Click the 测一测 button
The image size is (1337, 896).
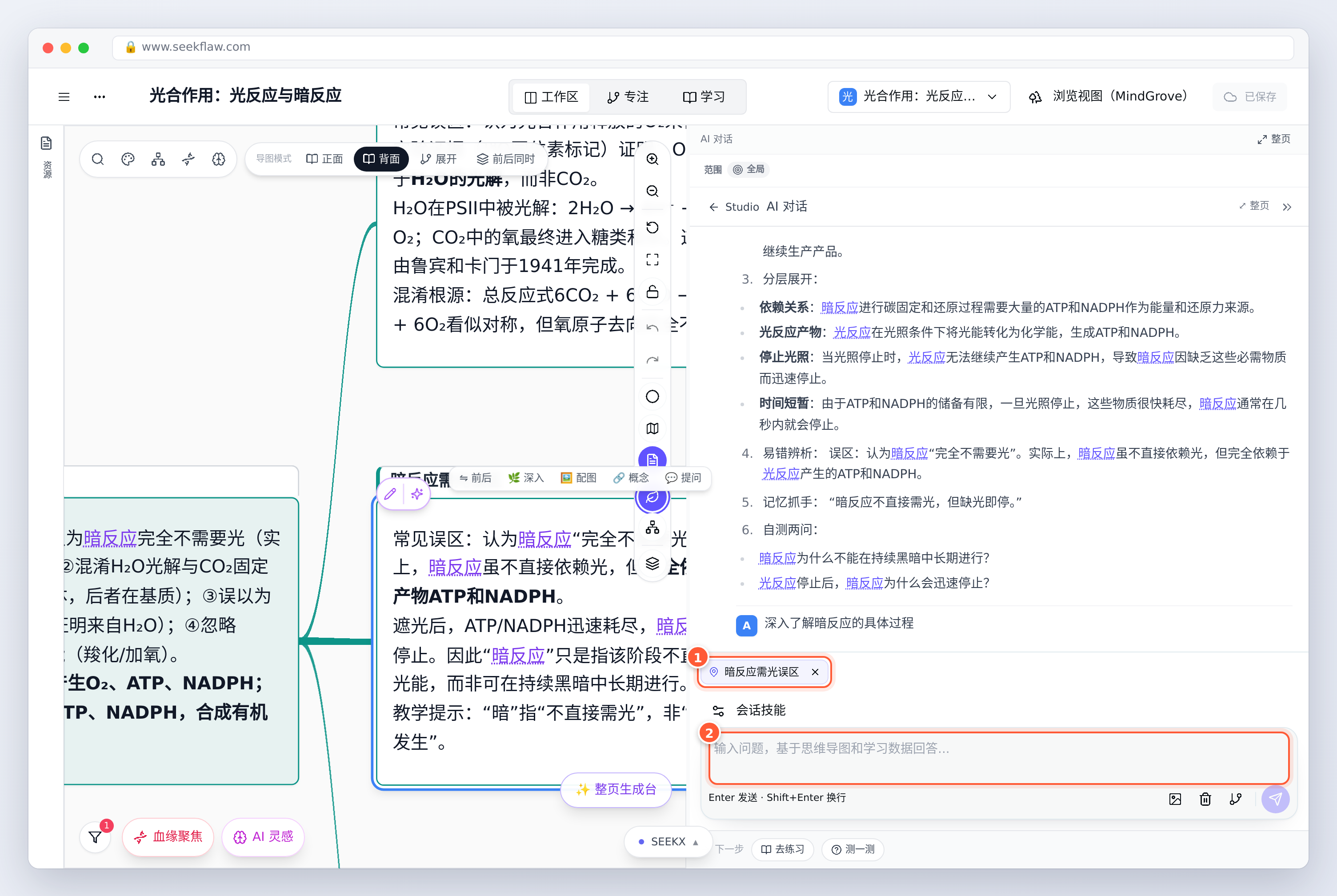(x=853, y=850)
